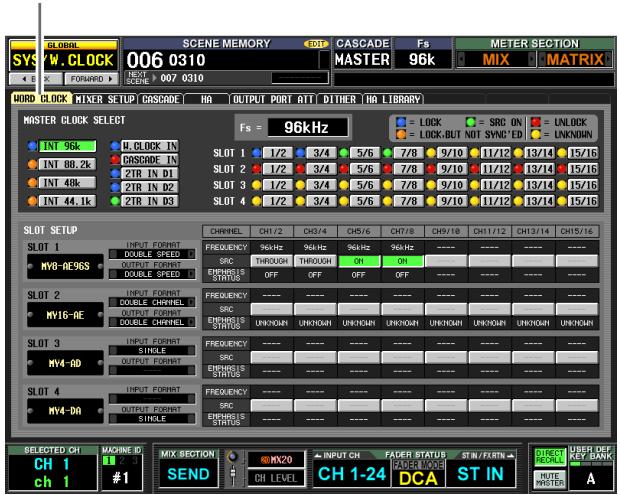Select SLOT 1 channel 11/12 clock
Image resolution: width=620 pixels, height=495 pixels.
coord(495,153)
